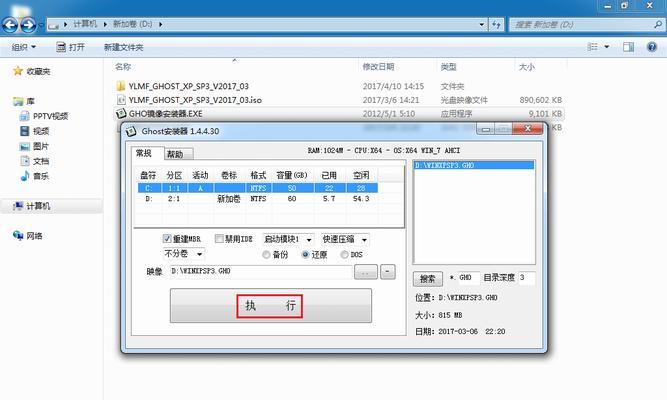Select the DOS radio button
The height and width of the screenshot is (400, 667).
pos(344,254)
